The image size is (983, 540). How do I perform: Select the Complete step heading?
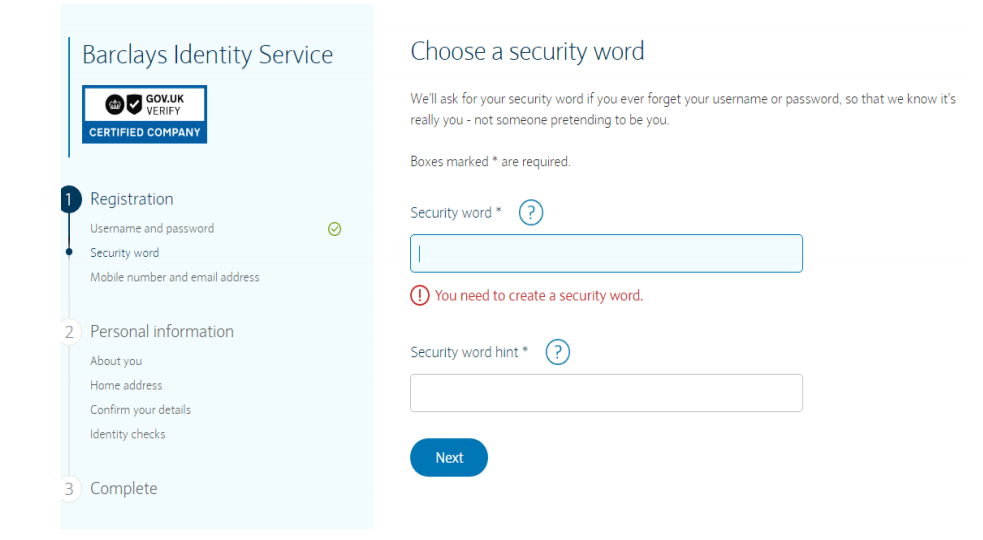(x=124, y=489)
